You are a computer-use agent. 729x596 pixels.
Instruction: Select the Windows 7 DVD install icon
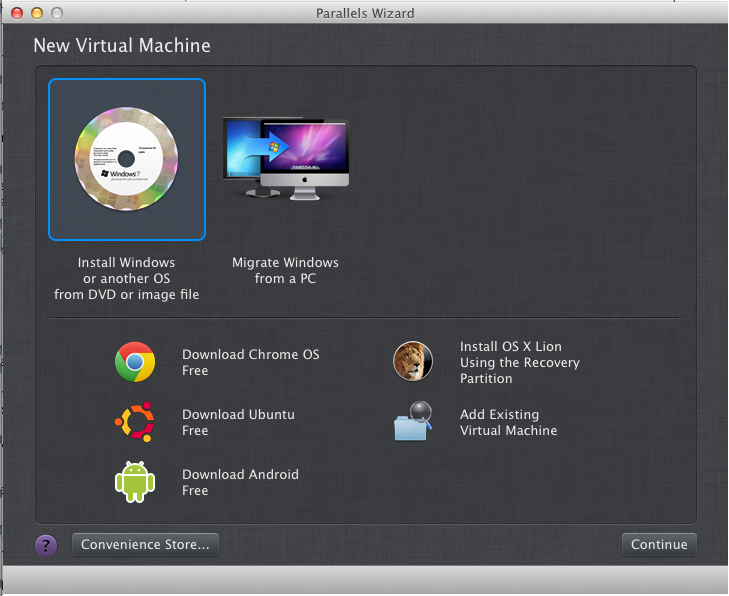(126, 159)
